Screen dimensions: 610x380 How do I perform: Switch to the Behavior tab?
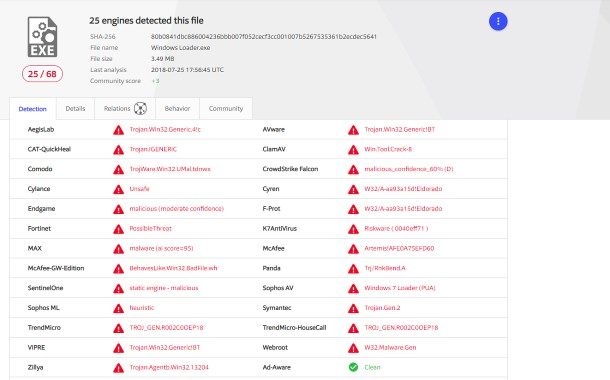tap(177, 109)
